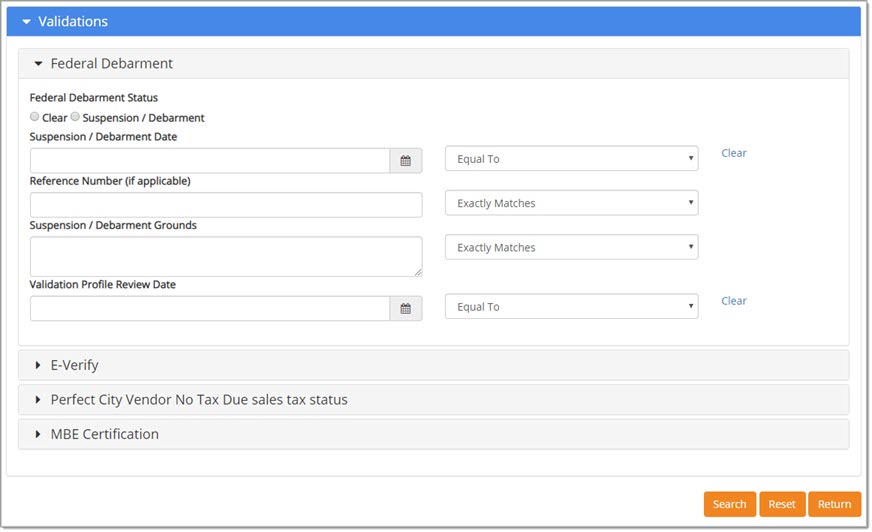This screenshot has height=532, width=872.
Task: Collapse the Federal Debarment section arrow
Action: click(38, 64)
